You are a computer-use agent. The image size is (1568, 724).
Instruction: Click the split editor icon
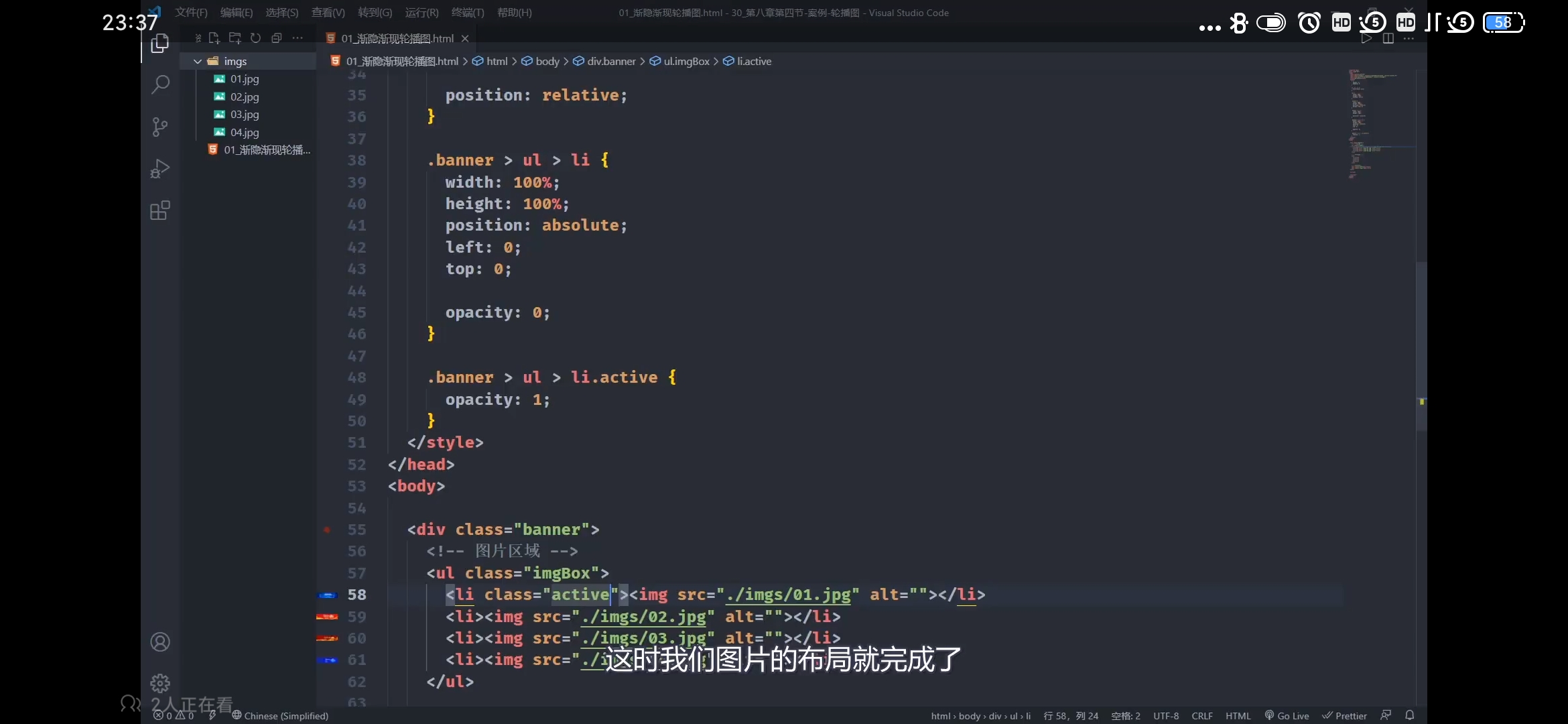[x=1388, y=38]
